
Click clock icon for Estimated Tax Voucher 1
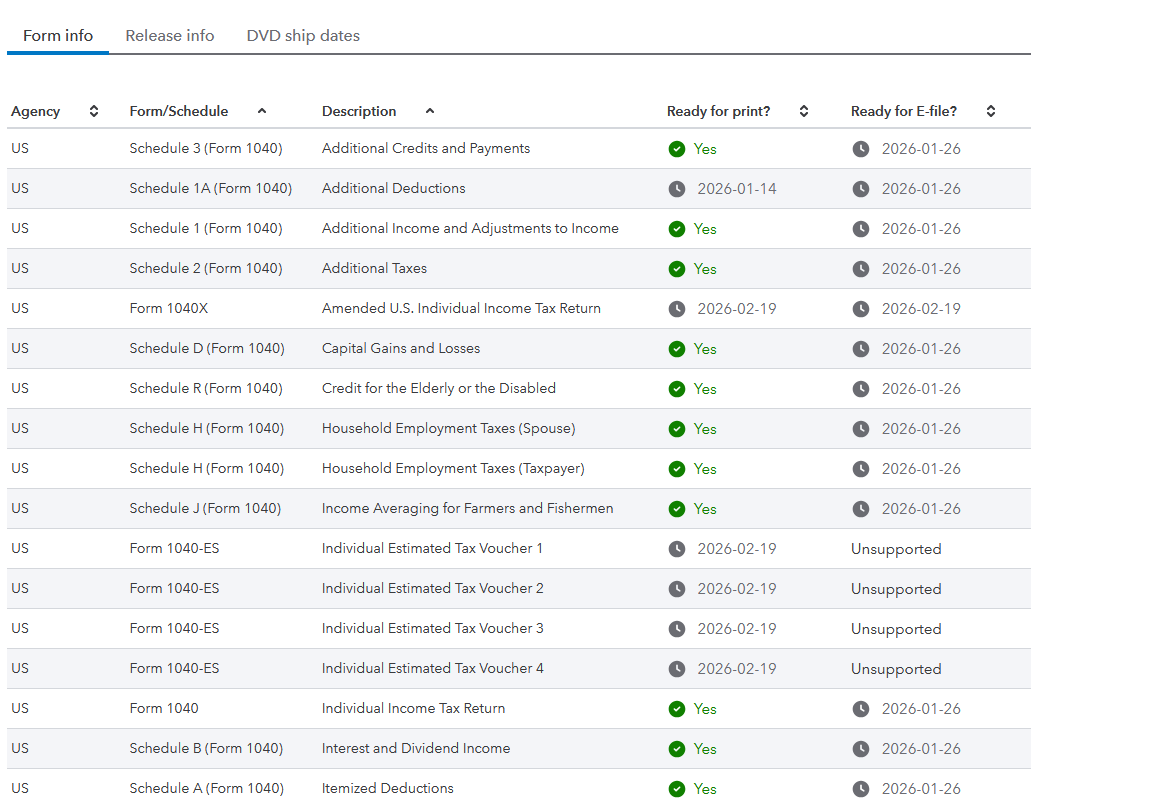pyautogui.click(x=677, y=549)
